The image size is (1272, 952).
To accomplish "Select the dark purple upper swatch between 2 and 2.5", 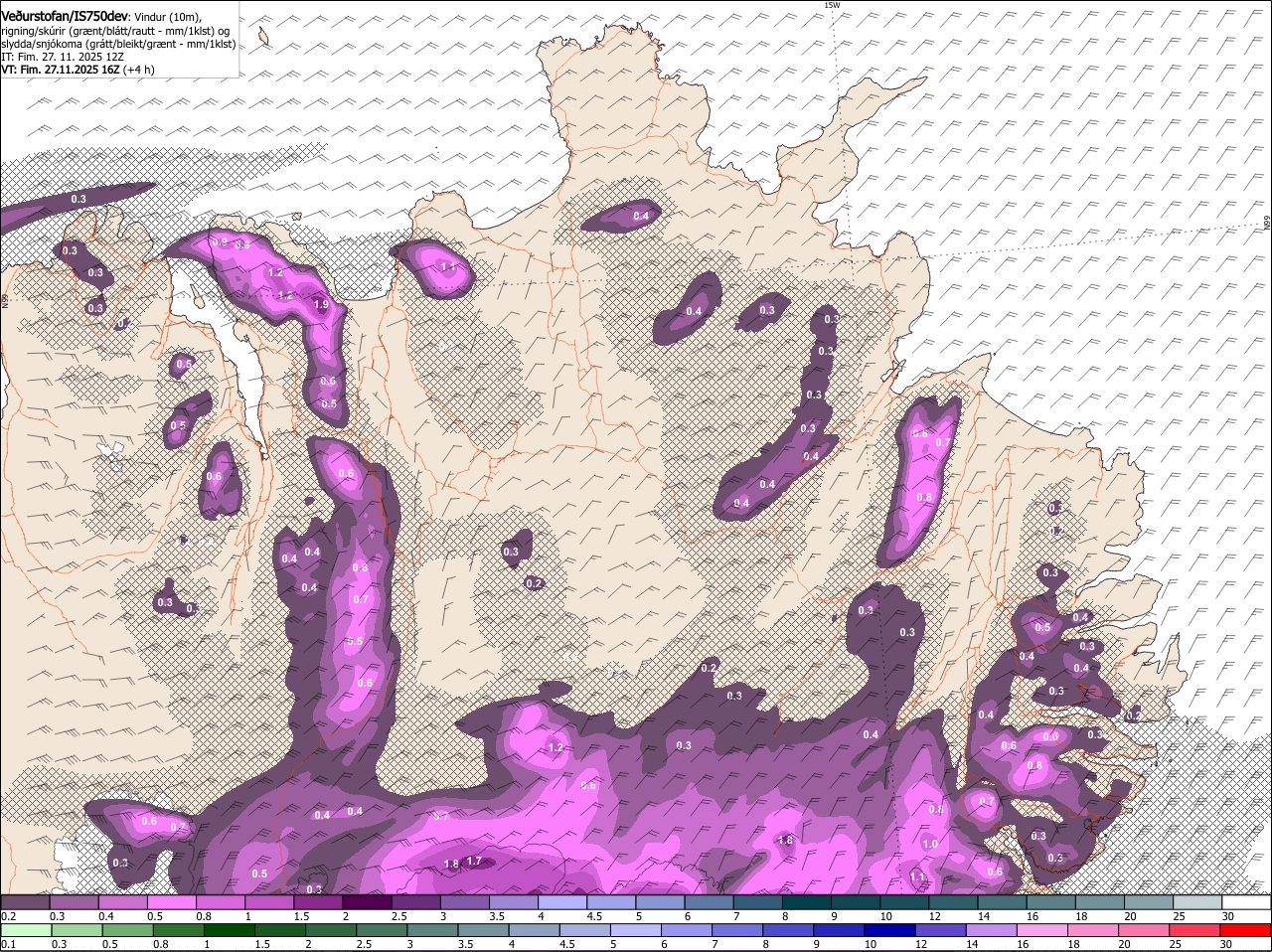I will (368, 901).
